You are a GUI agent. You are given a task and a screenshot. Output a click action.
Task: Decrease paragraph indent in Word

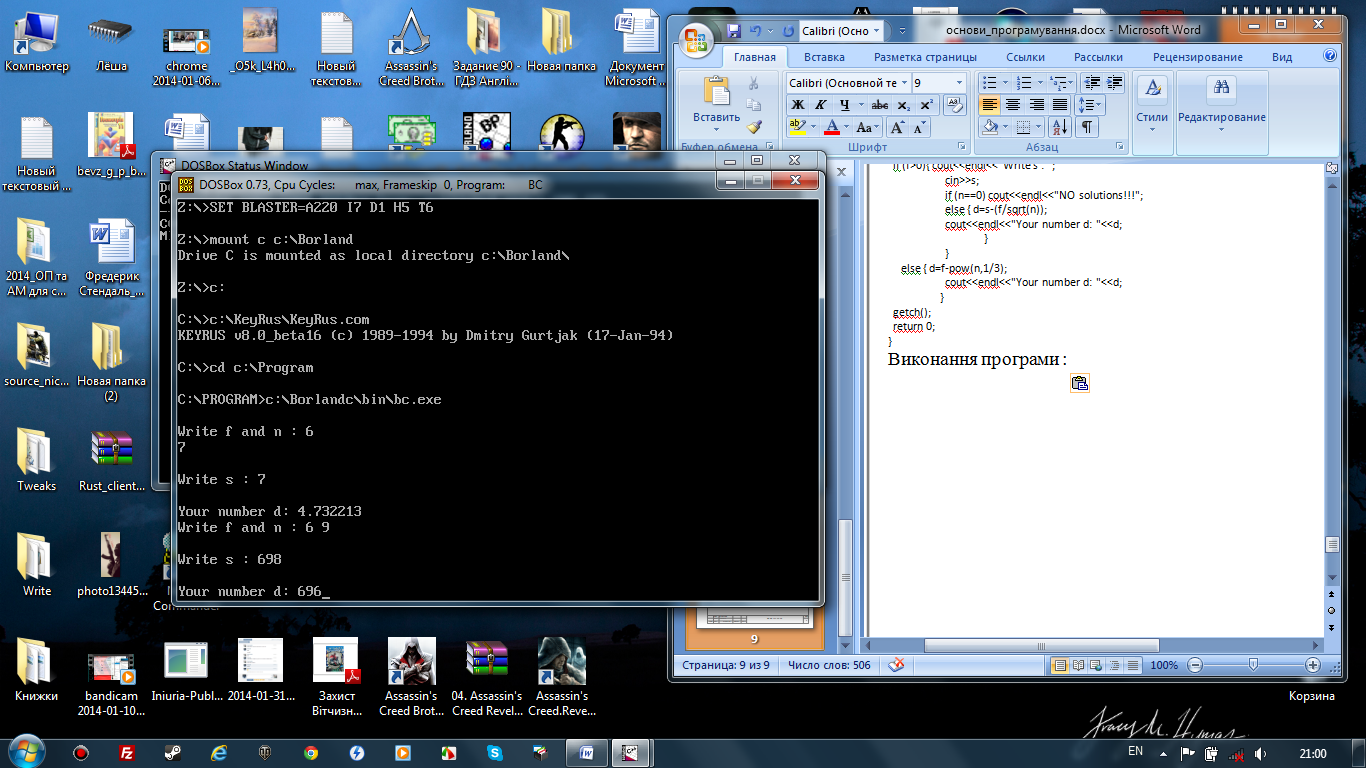[1092, 83]
